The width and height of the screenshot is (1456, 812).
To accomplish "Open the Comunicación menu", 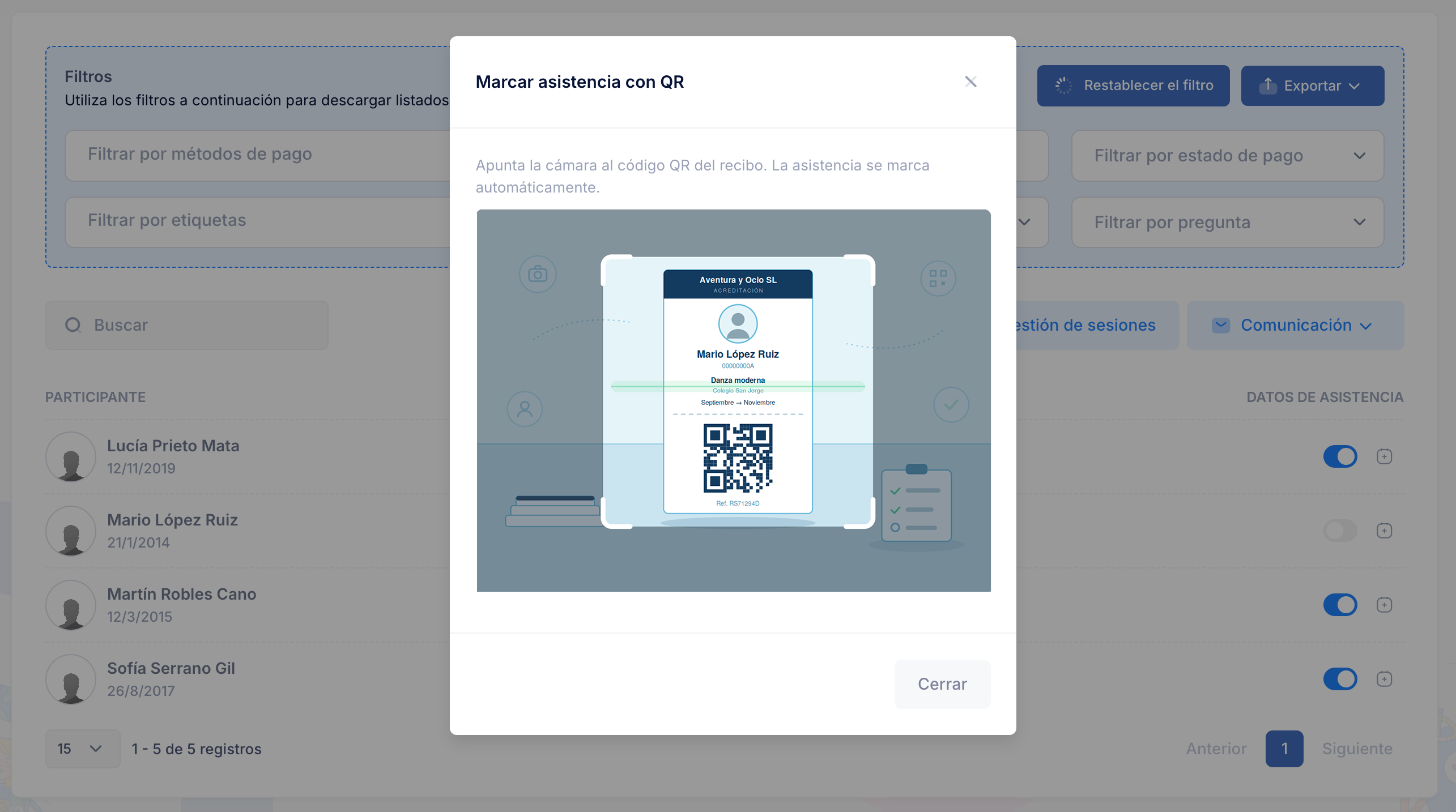I will coord(1295,325).
